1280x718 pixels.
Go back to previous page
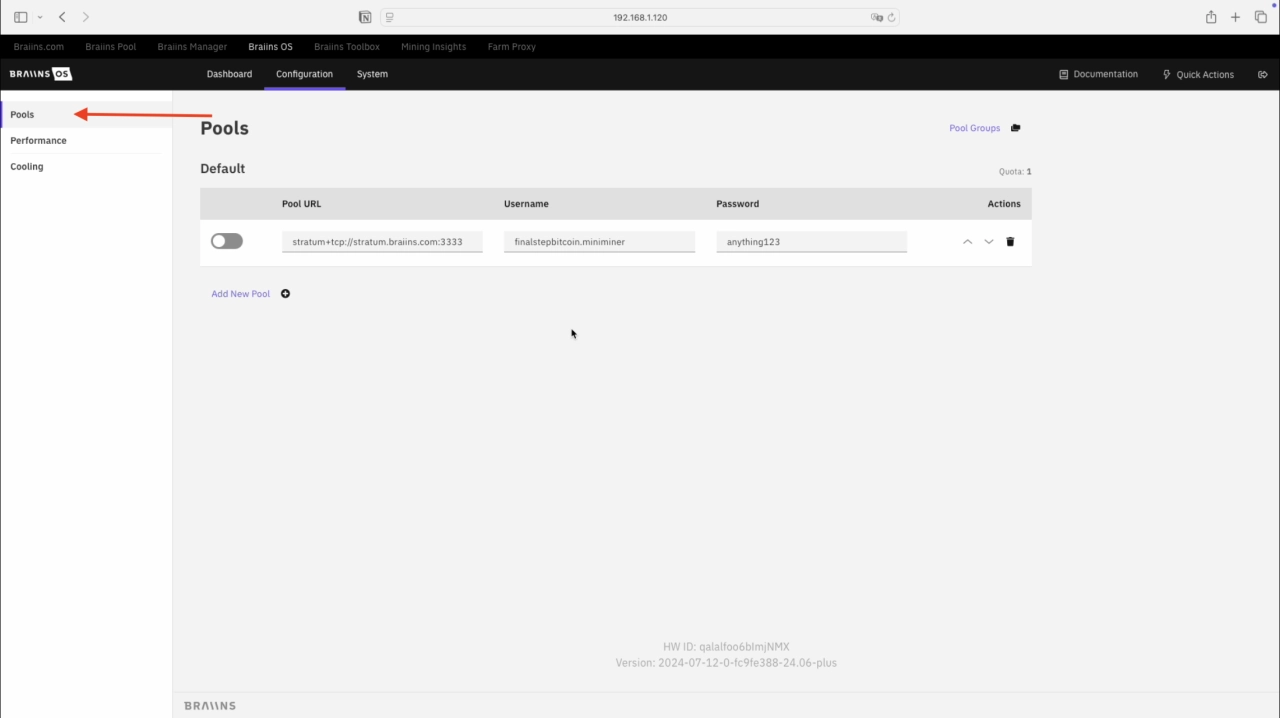62,17
